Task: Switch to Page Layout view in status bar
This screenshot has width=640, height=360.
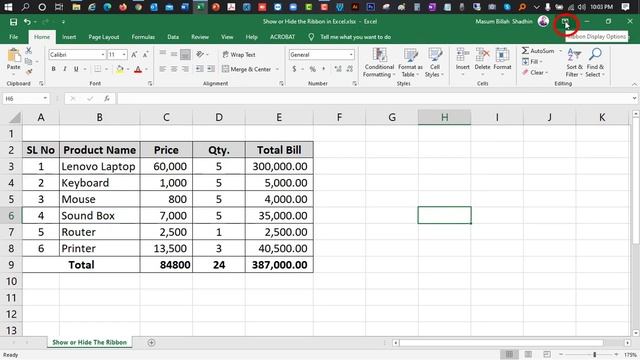Action: (x=528, y=354)
